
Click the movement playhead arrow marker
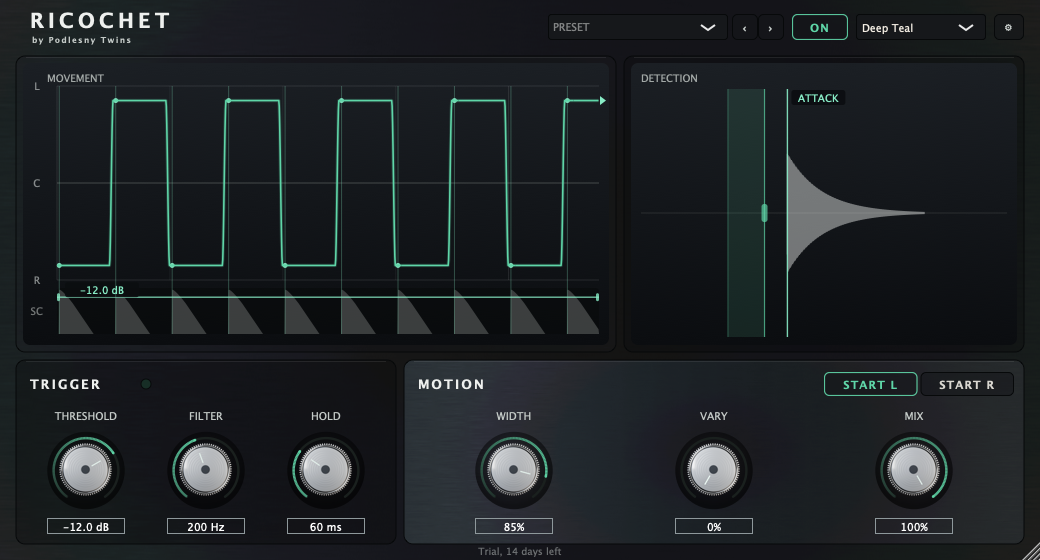602,101
